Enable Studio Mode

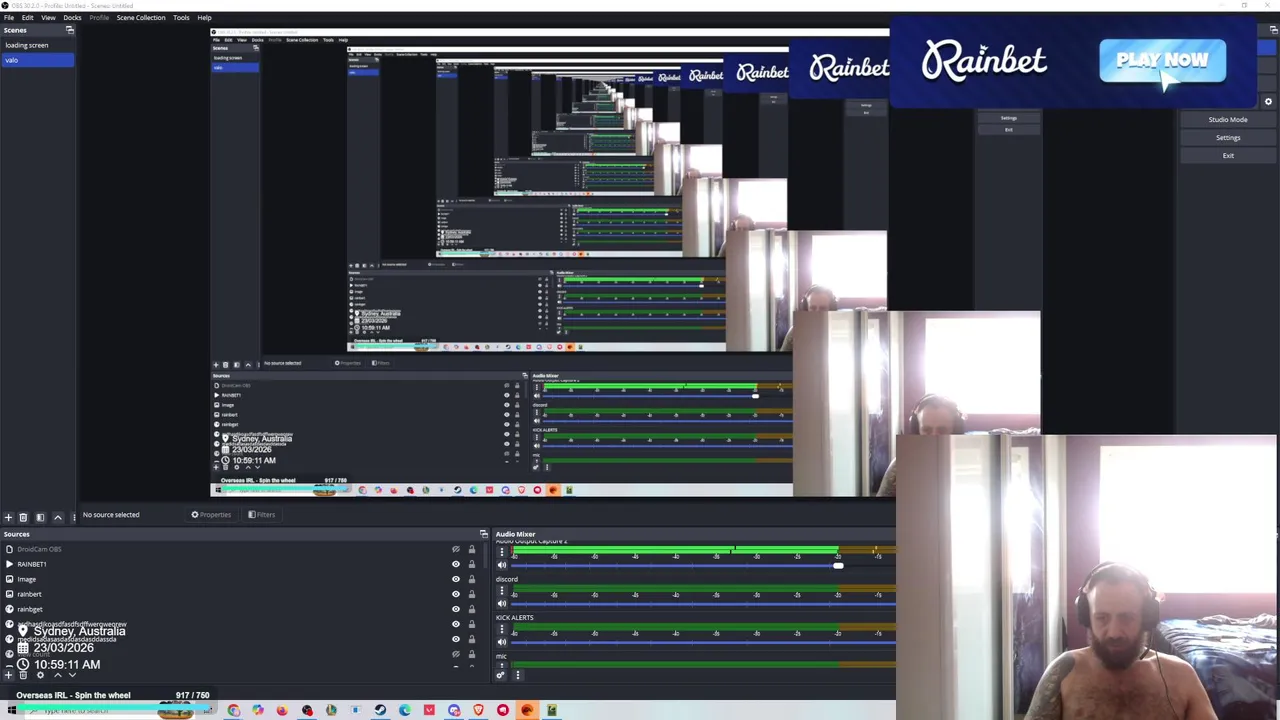coord(1228,120)
